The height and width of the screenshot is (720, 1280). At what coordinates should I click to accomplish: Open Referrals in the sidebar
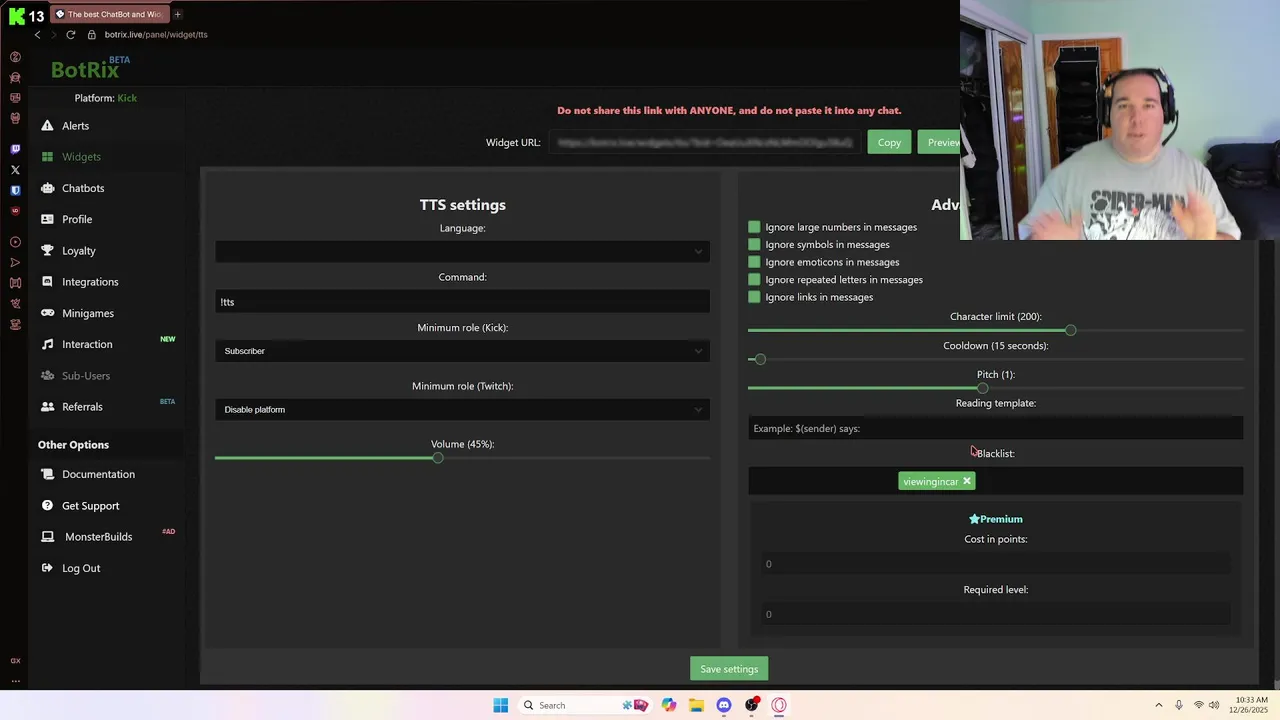(82, 407)
